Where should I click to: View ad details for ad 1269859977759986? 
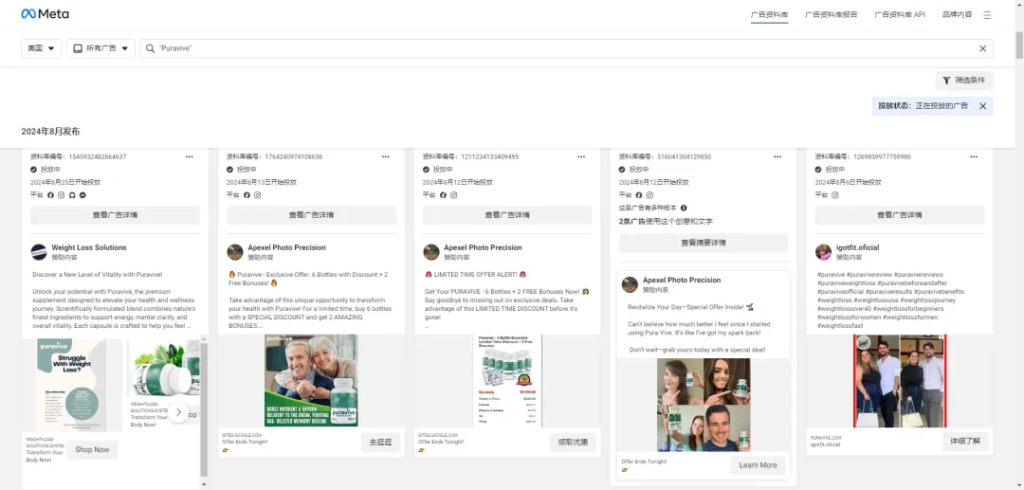[899, 215]
